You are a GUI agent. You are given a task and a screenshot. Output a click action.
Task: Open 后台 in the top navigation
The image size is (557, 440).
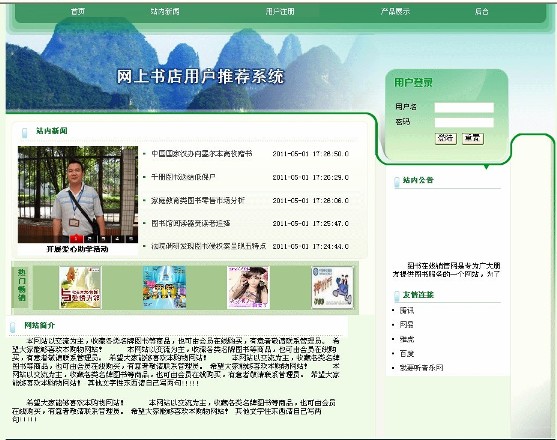coord(482,11)
